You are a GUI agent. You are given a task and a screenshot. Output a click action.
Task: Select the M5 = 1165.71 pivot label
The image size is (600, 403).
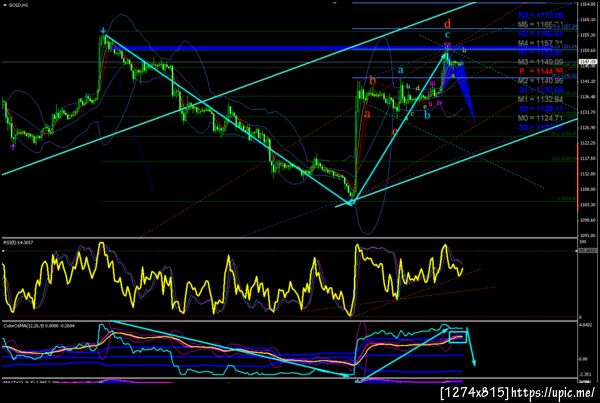pyautogui.click(x=540, y=24)
